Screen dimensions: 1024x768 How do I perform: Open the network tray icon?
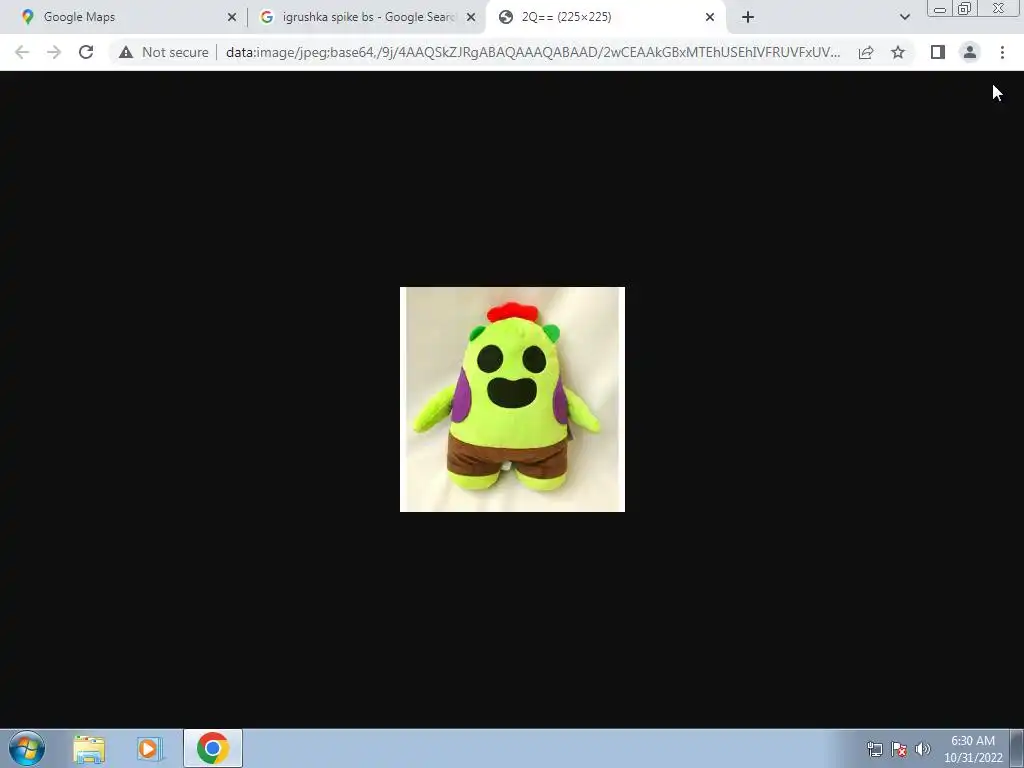click(874, 749)
